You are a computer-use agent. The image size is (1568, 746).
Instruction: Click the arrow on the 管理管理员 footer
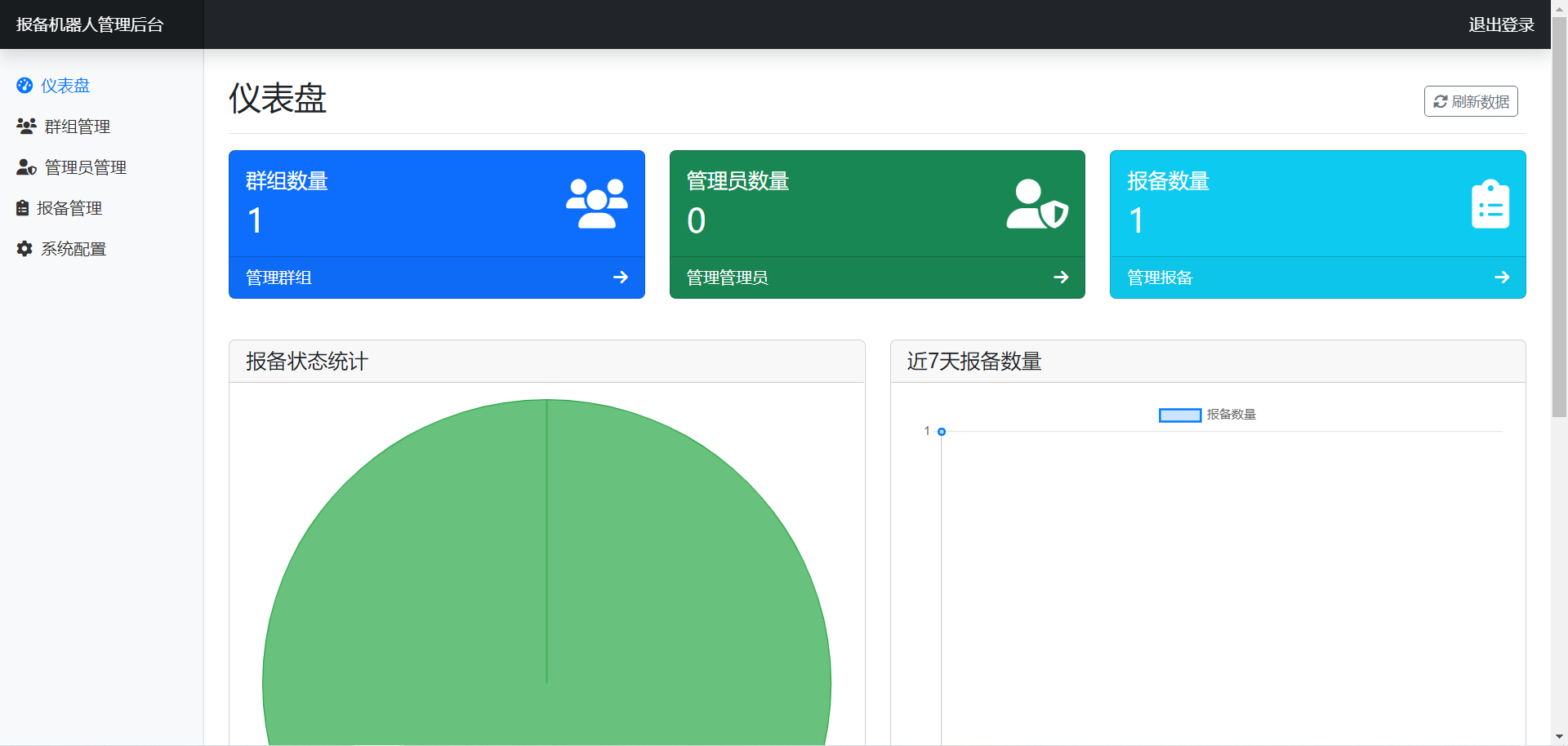click(x=1061, y=278)
